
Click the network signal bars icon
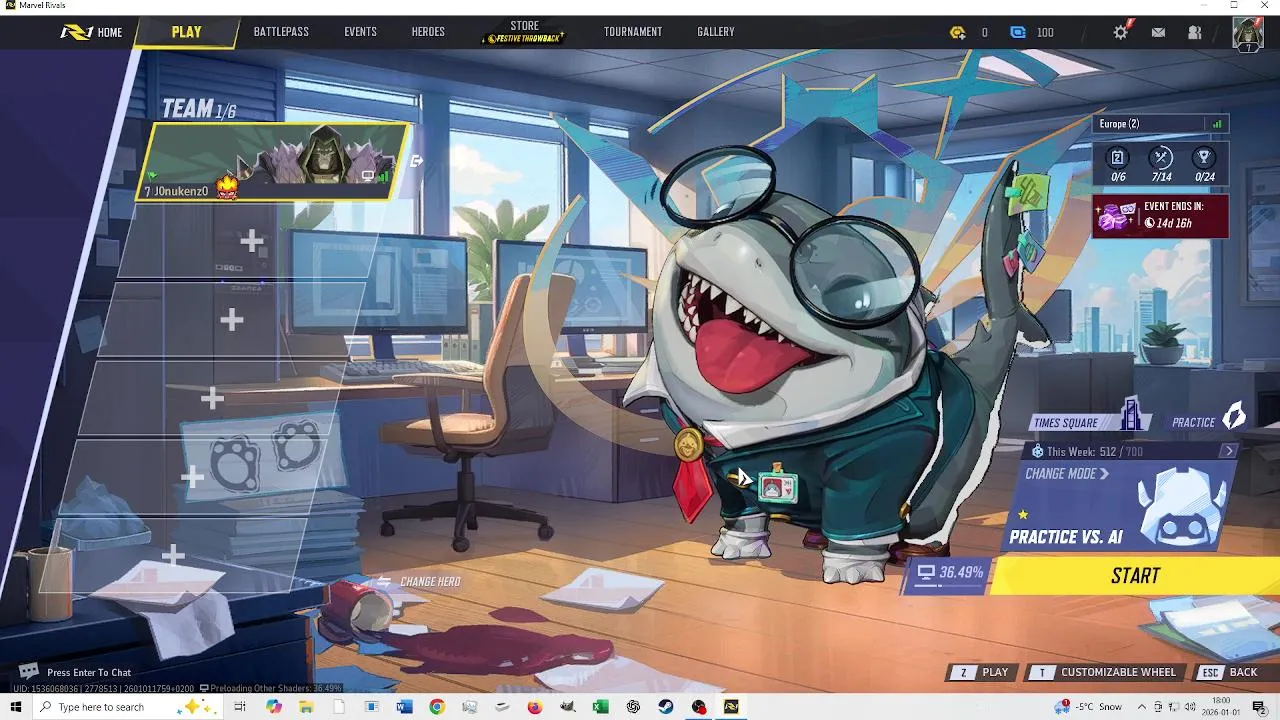(1217, 124)
